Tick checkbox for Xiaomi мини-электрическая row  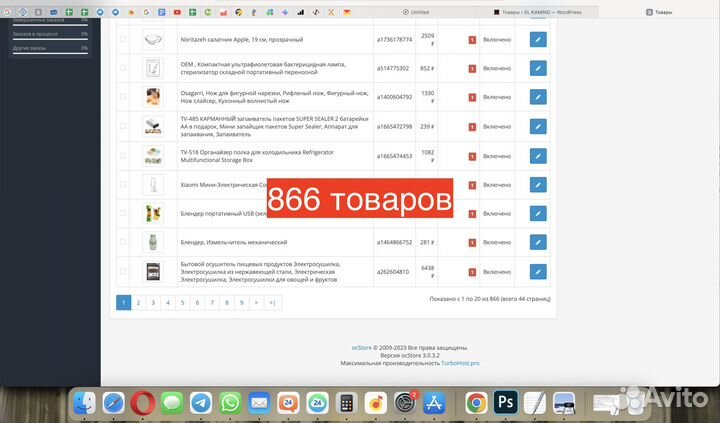[123, 185]
